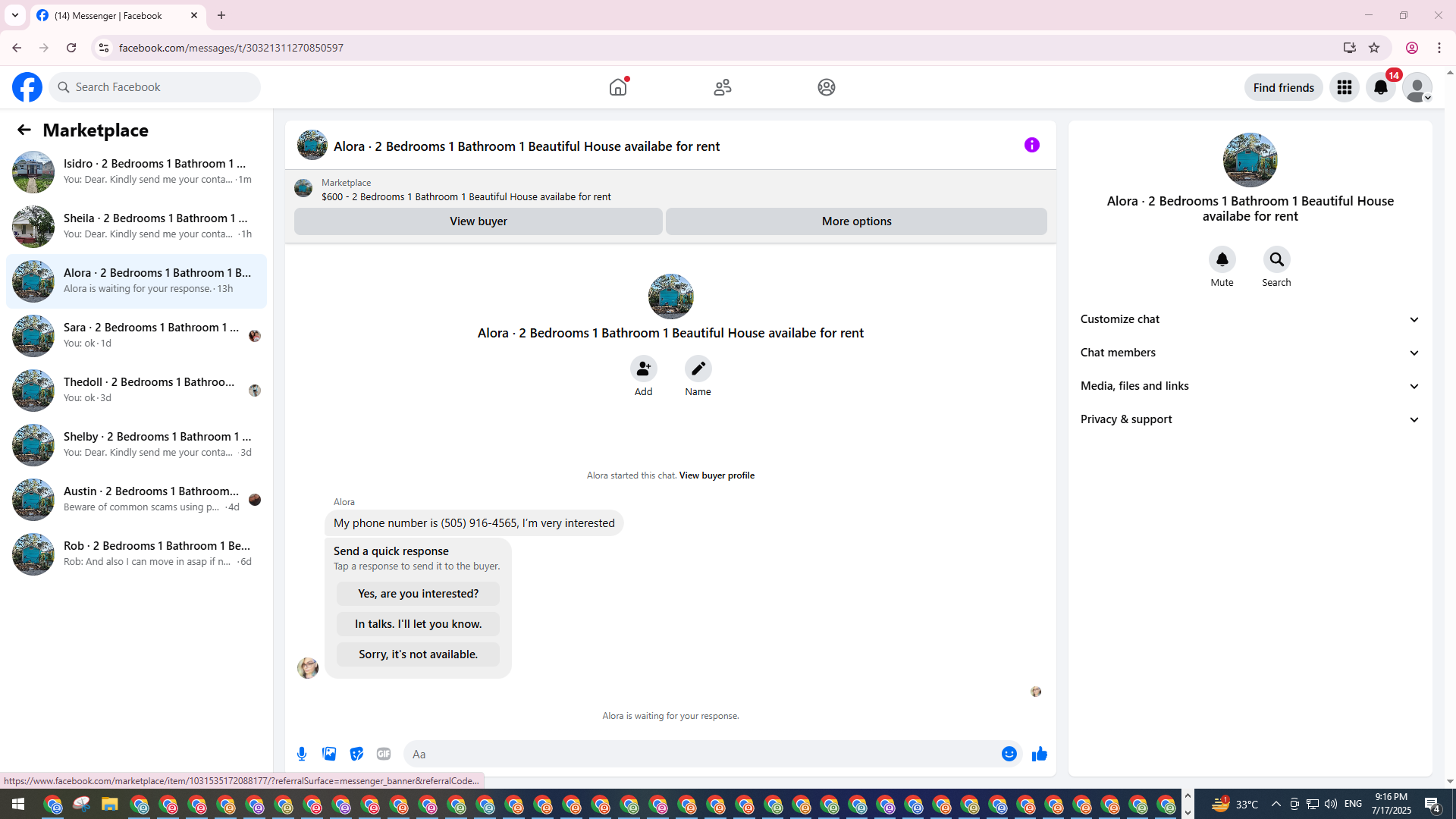Send quick reply 'Yes, are you interested?'
Image resolution: width=1456 pixels, height=819 pixels.
click(x=418, y=594)
